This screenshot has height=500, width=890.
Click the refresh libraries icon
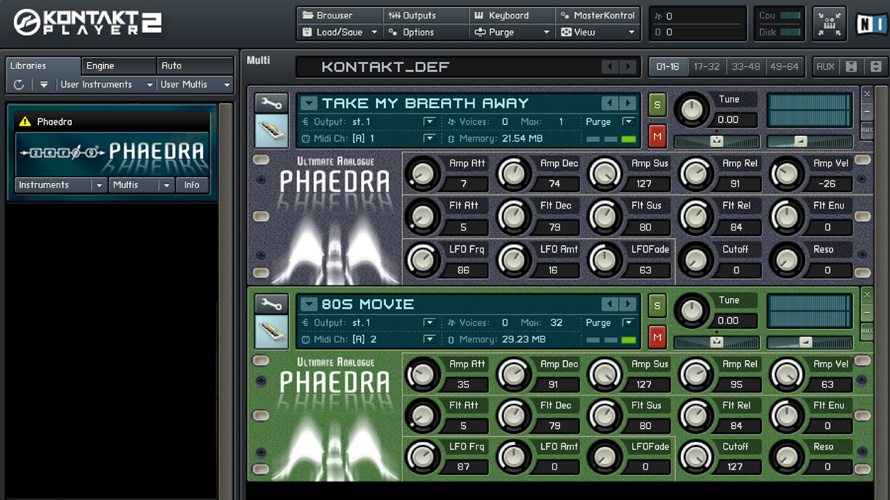tap(19, 85)
